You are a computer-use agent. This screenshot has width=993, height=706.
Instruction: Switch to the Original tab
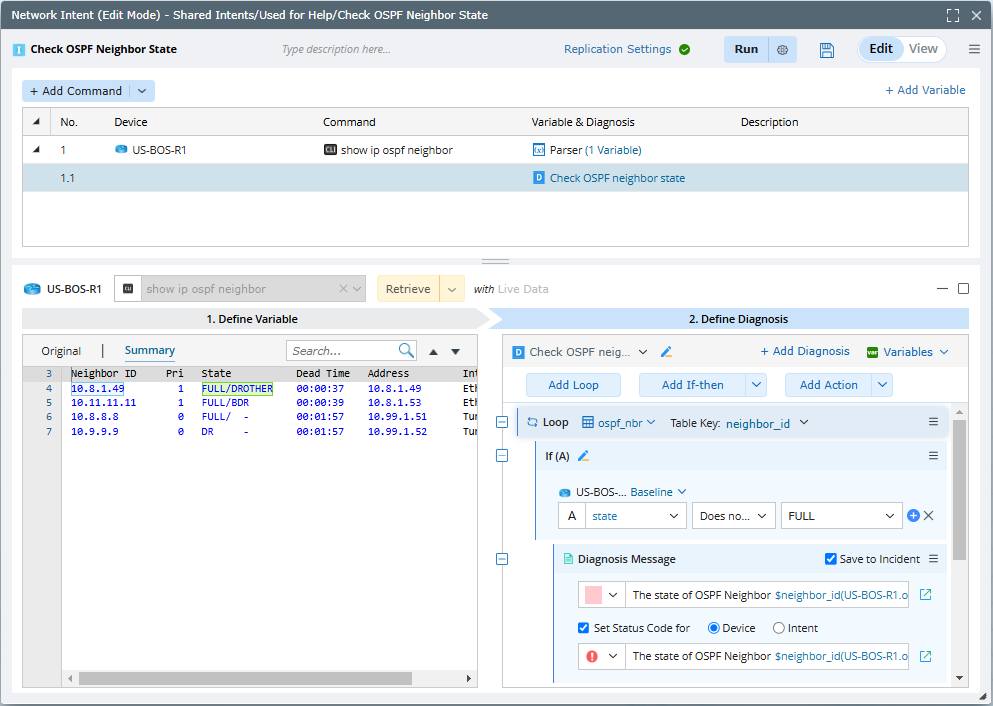click(x=61, y=351)
